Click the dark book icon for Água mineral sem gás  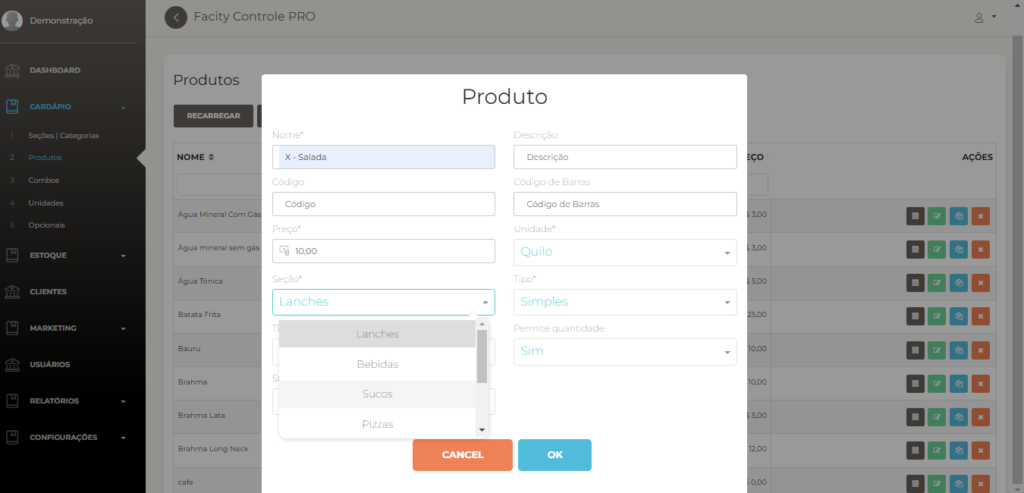tap(915, 249)
